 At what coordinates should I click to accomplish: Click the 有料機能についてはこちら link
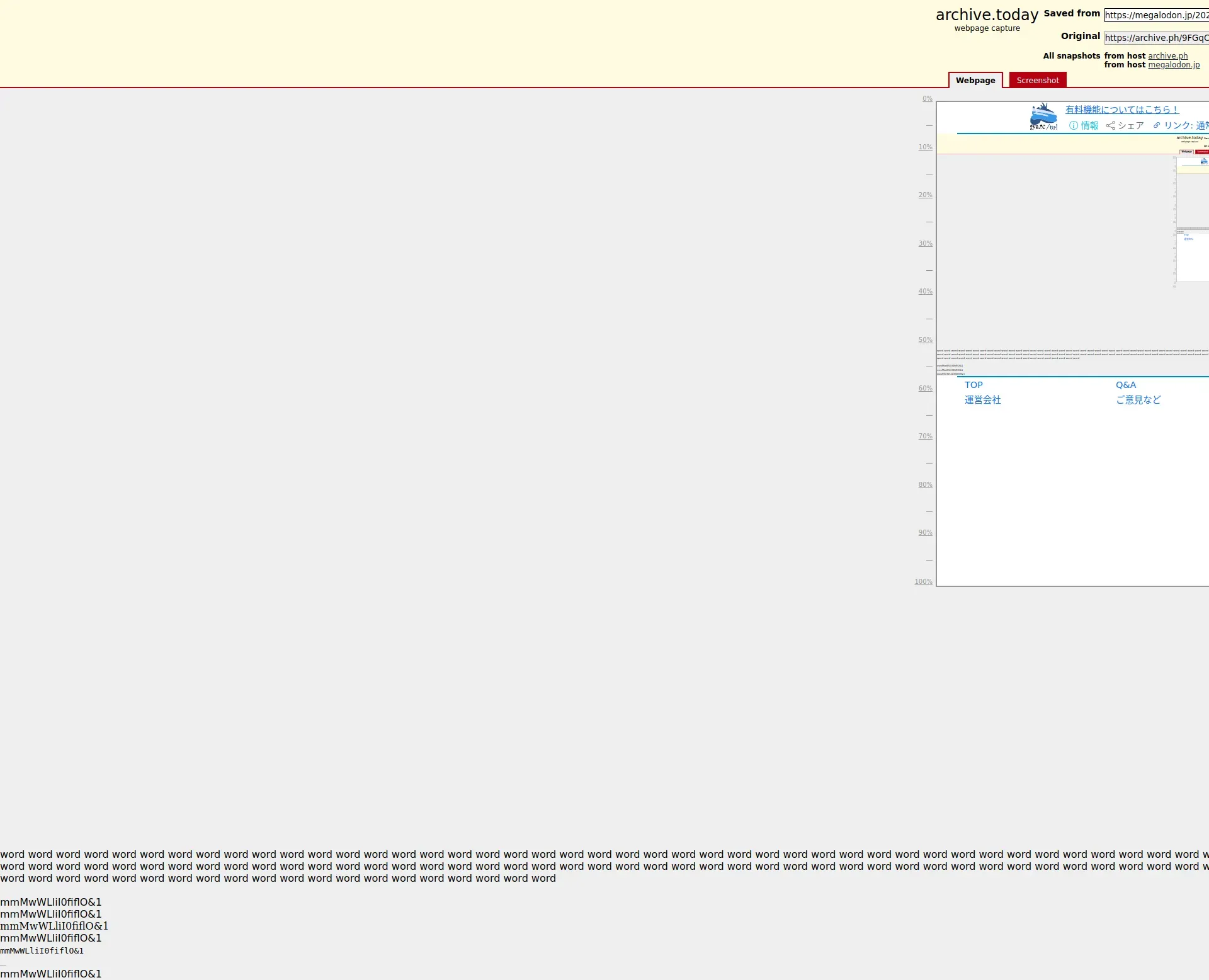(1121, 110)
